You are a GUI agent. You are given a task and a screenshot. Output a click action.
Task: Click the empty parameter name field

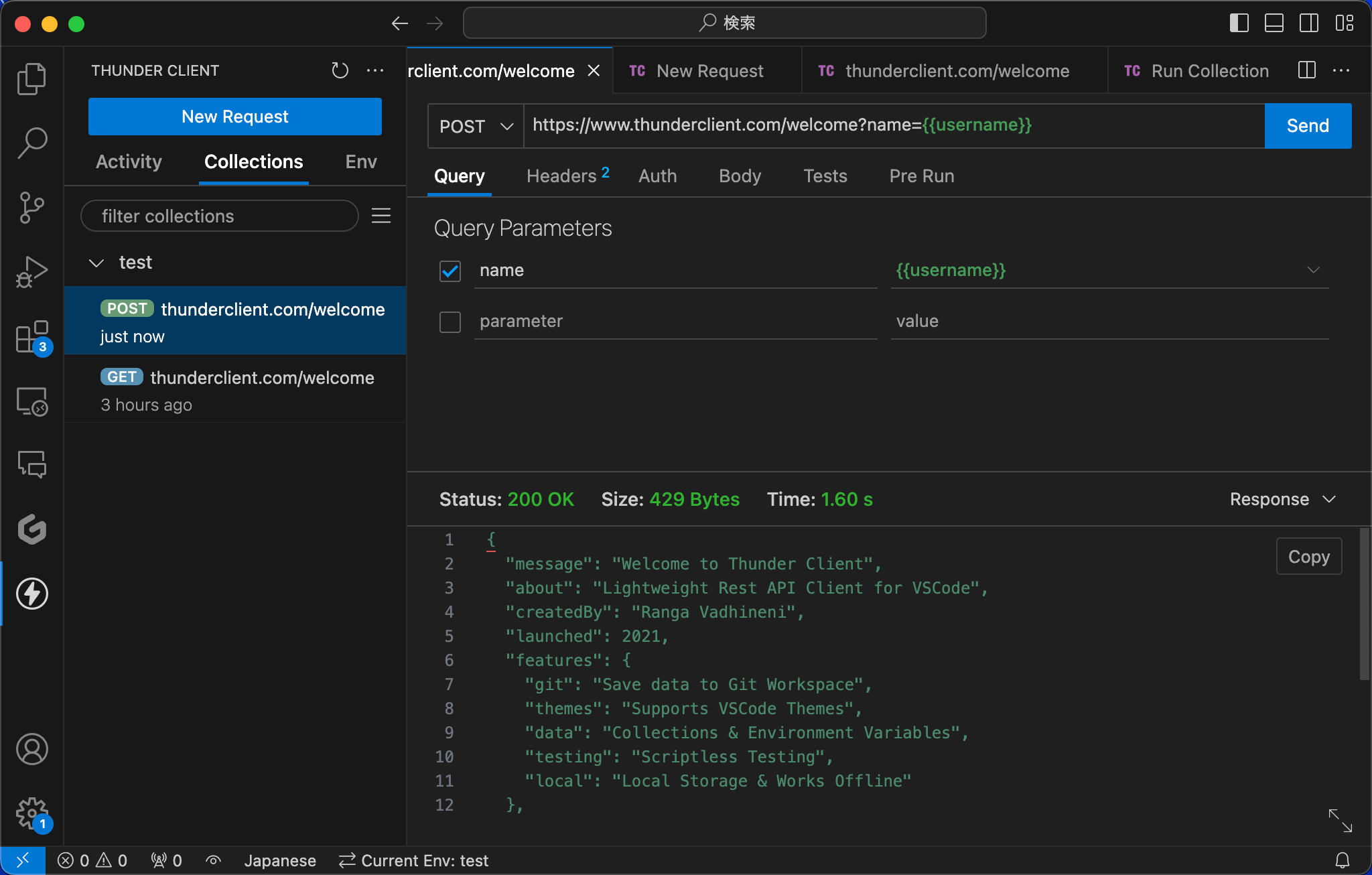(x=675, y=322)
